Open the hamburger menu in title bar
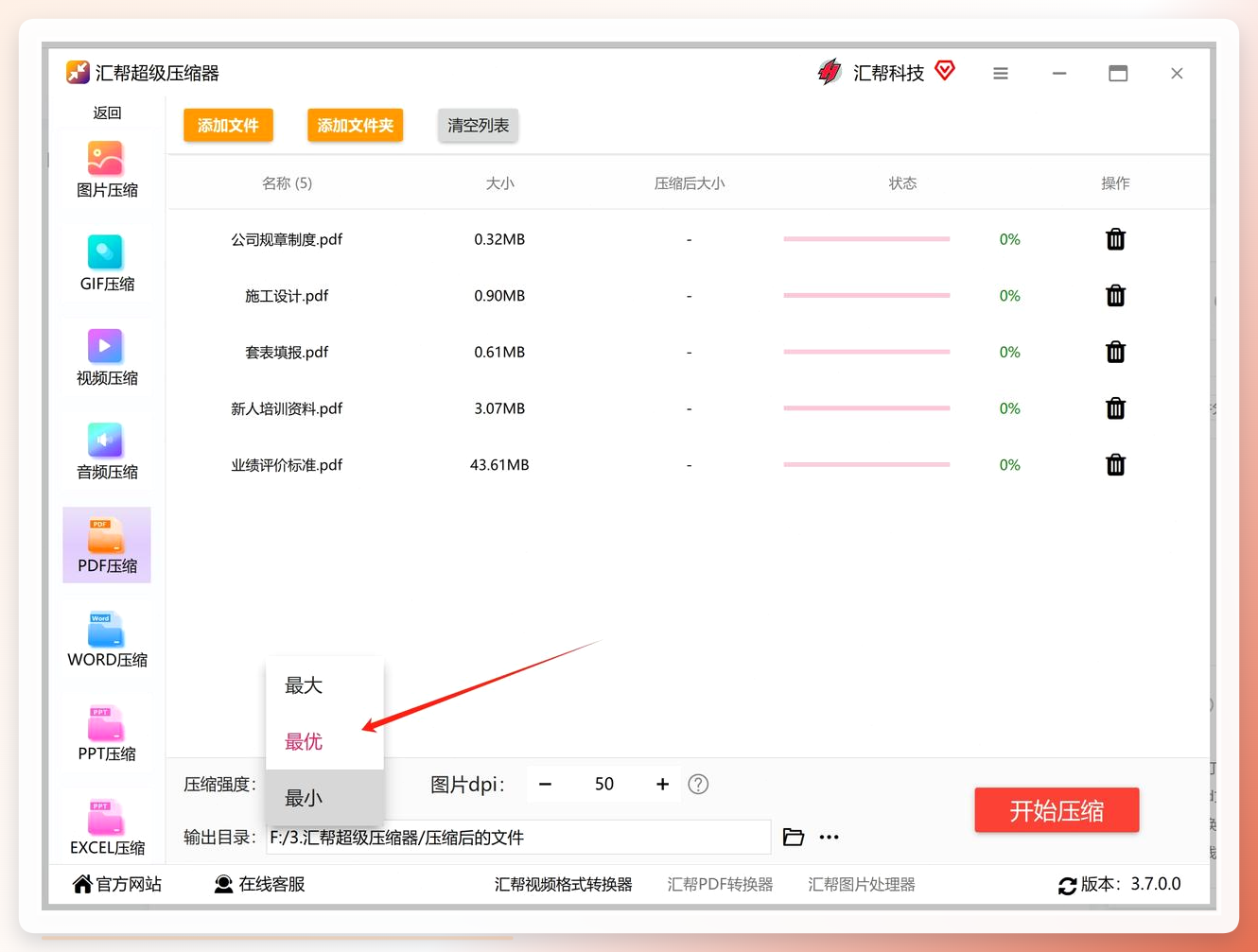This screenshot has width=1258, height=952. (1001, 74)
